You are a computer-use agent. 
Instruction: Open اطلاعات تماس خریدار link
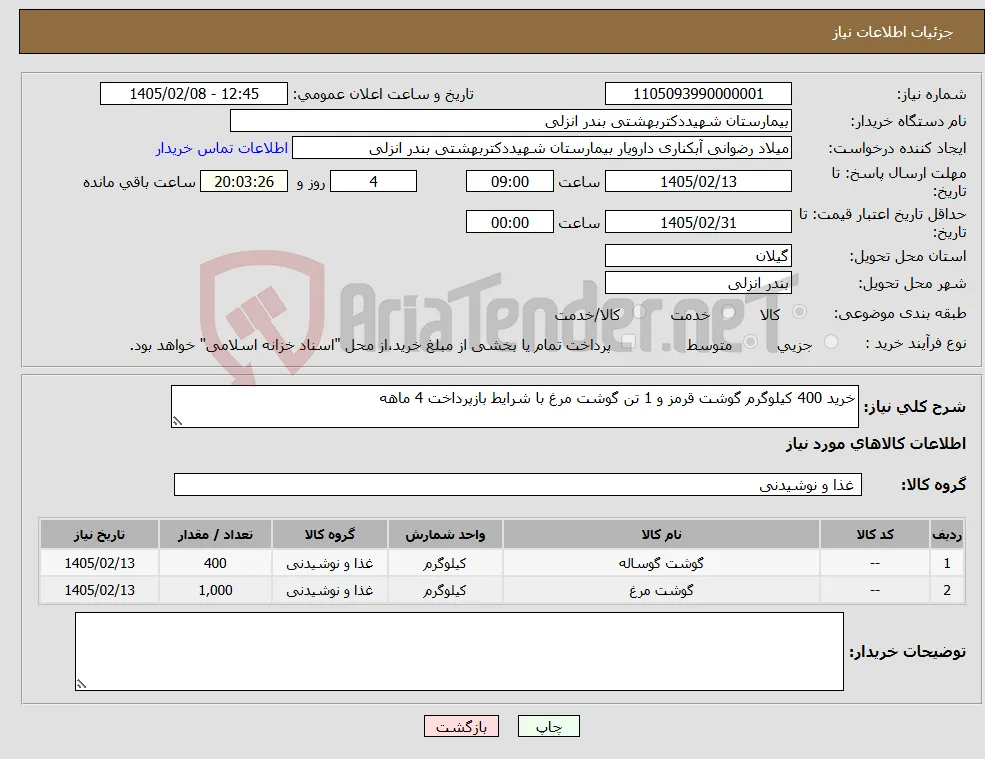point(222,148)
